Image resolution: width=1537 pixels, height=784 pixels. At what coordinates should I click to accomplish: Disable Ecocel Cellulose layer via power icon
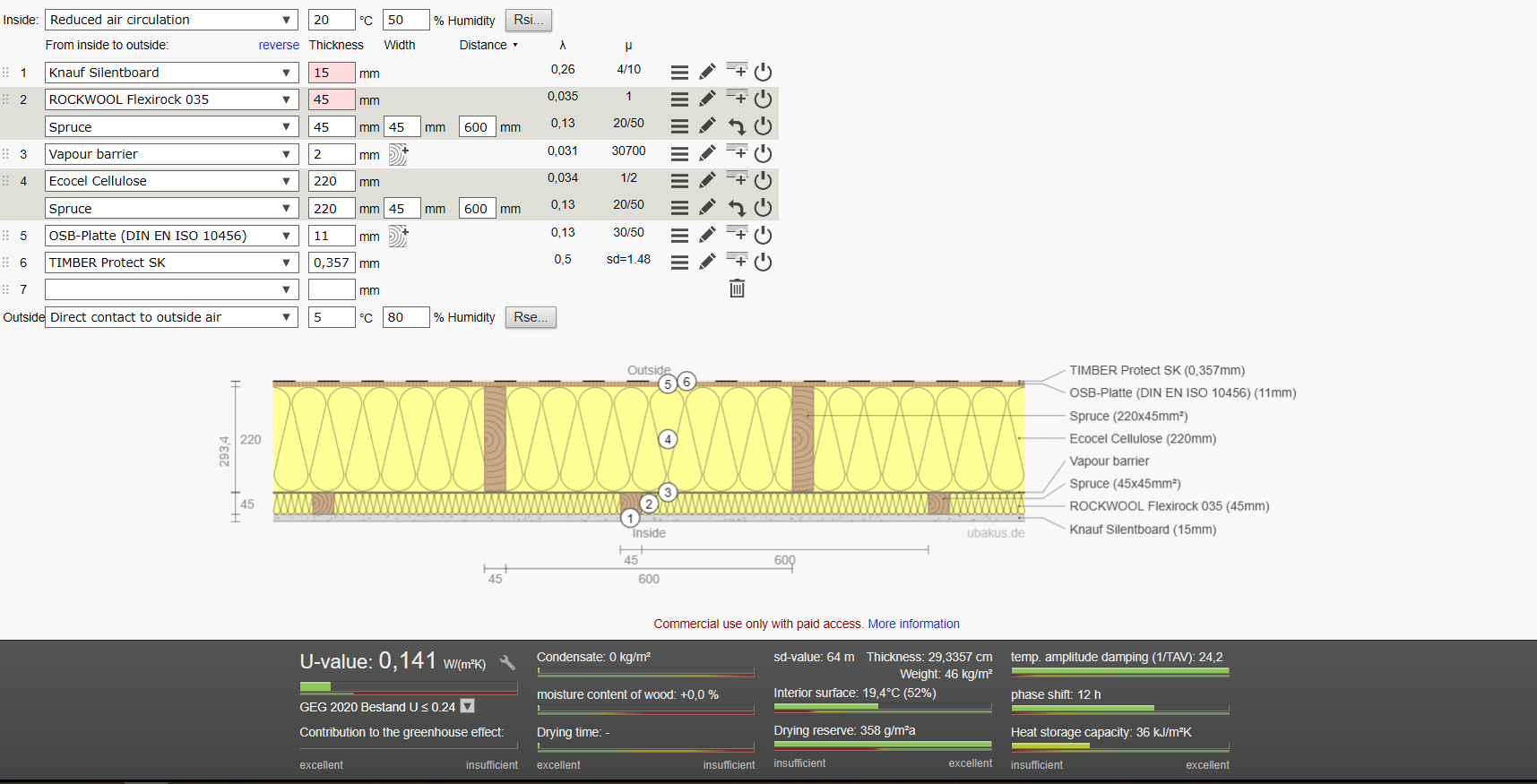coord(763,180)
